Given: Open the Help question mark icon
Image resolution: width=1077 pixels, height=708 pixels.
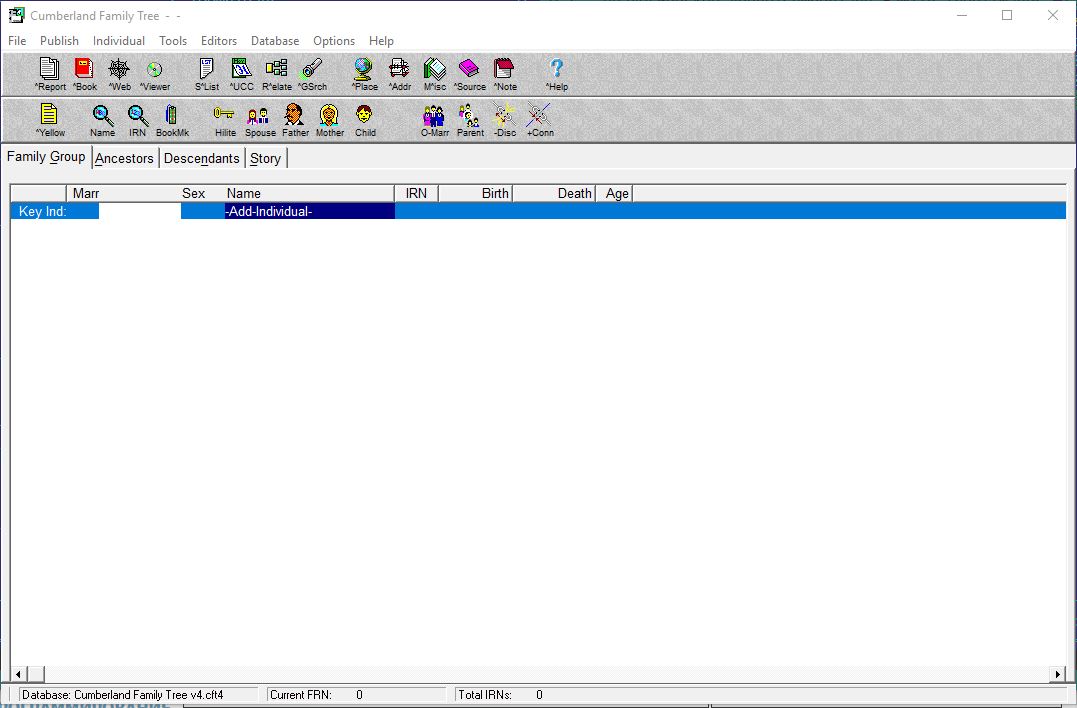Looking at the screenshot, I should tap(557, 70).
